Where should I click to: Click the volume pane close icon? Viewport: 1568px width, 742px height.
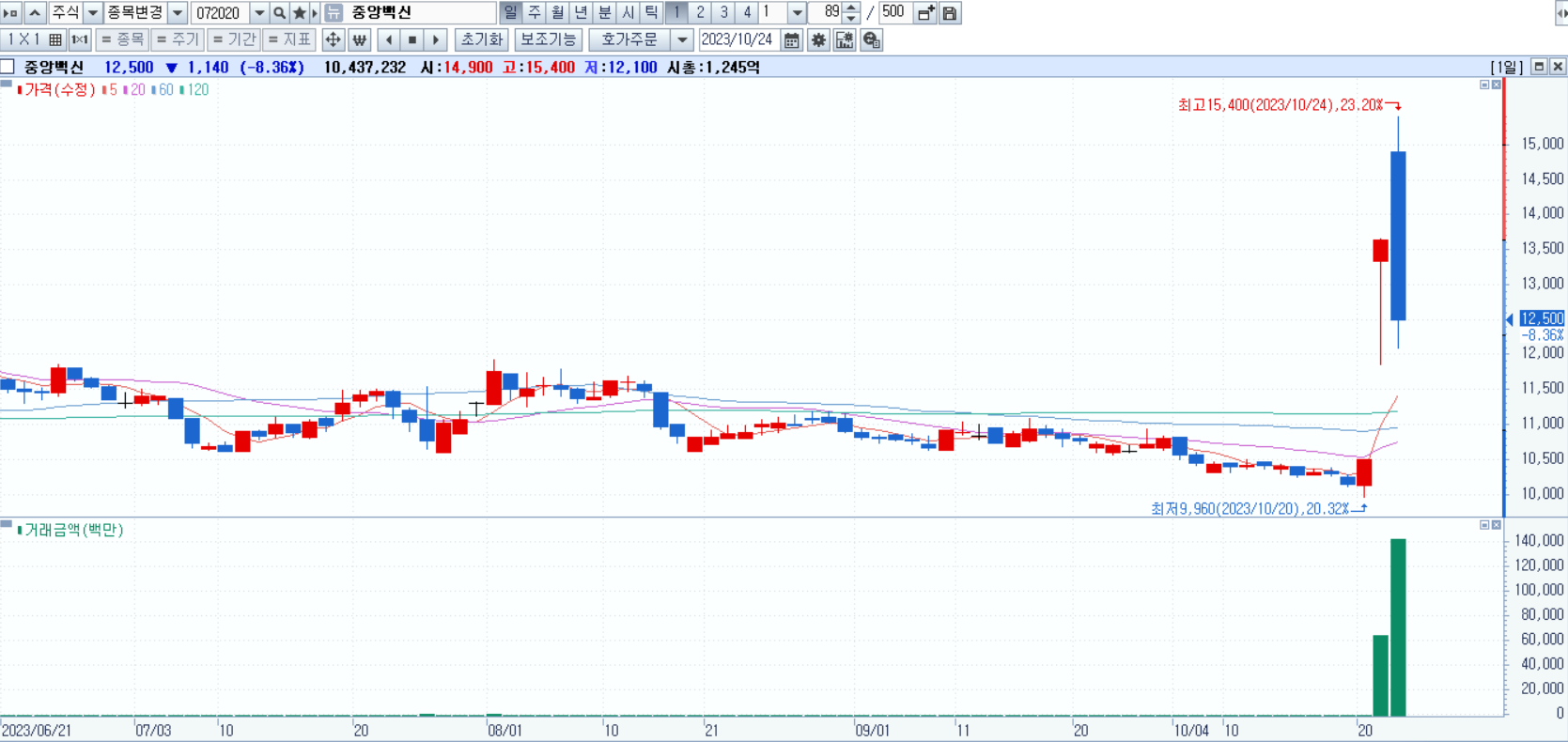[x=1497, y=525]
